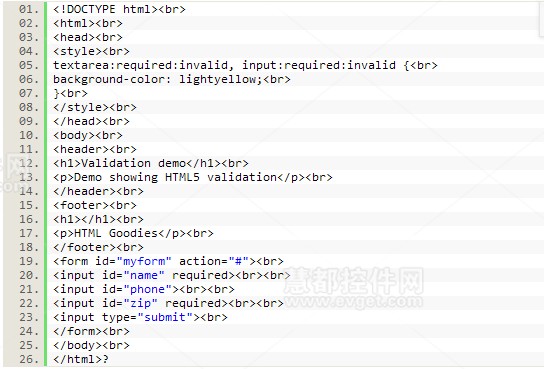Click the "zip" id string on line 22
544x369 pixels.
point(140,303)
